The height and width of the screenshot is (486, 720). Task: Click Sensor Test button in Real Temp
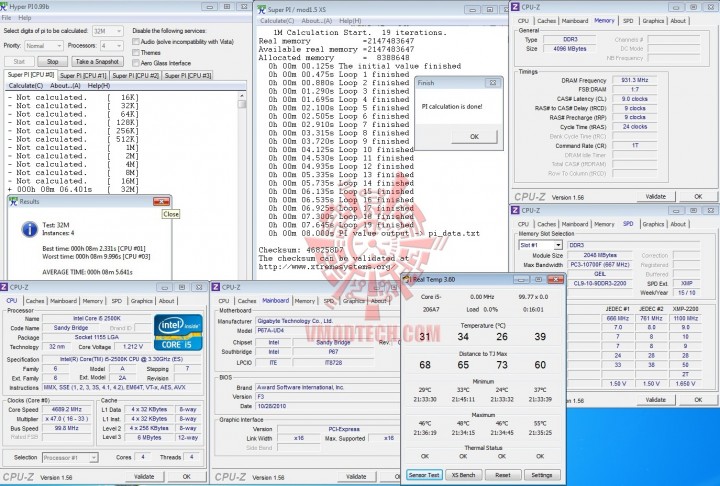pos(424,475)
